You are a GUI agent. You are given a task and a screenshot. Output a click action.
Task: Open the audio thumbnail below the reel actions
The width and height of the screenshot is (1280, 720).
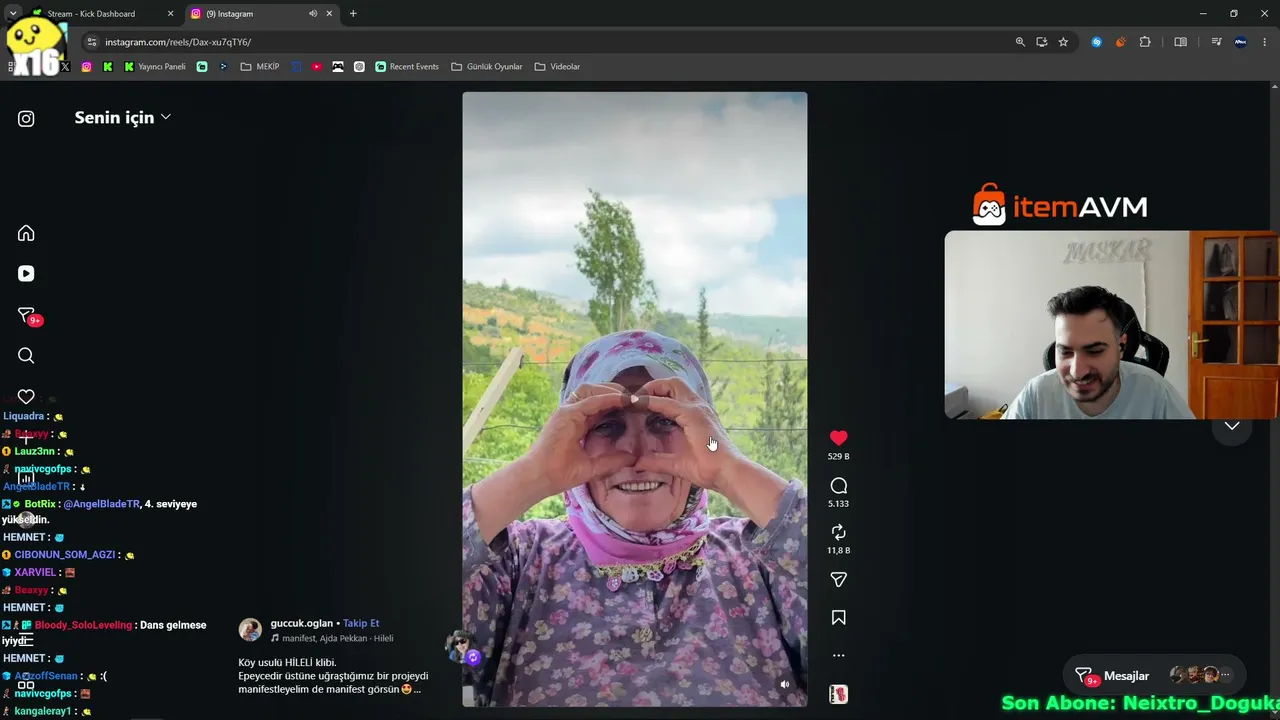click(839, 694)
